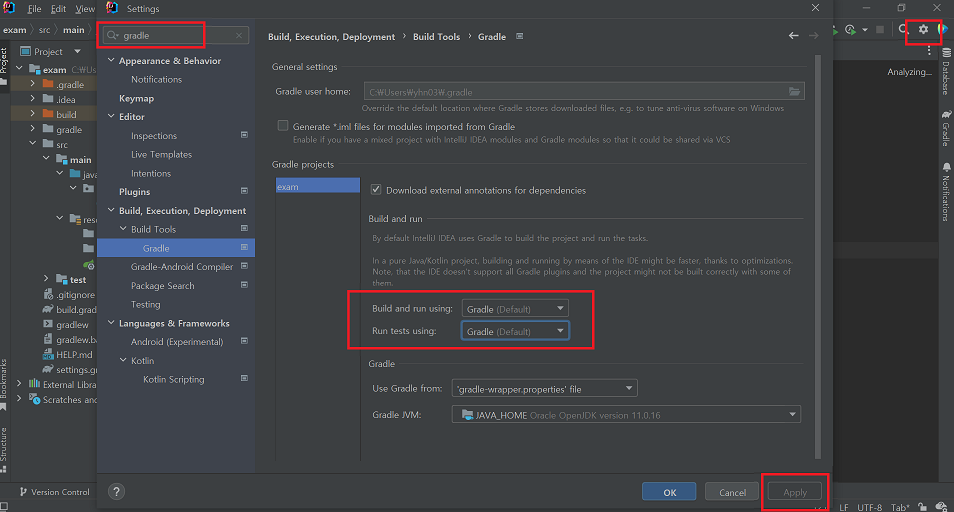Open the IDE settings gear icon
Image resolution: width=954 pixels, height=512 pixels.
923,29
